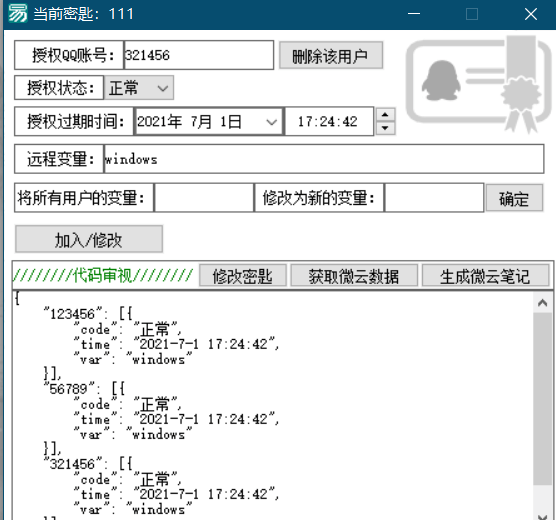The image size is (556, 520).
Task: Click the app logo in title bar
Action: (17, 13)
